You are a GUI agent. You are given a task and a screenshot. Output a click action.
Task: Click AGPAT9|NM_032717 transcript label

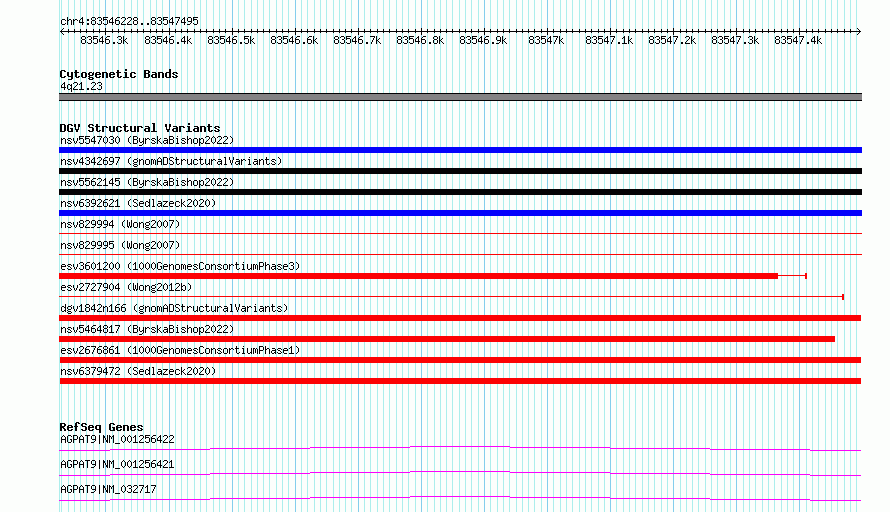[x=108, y=489]
